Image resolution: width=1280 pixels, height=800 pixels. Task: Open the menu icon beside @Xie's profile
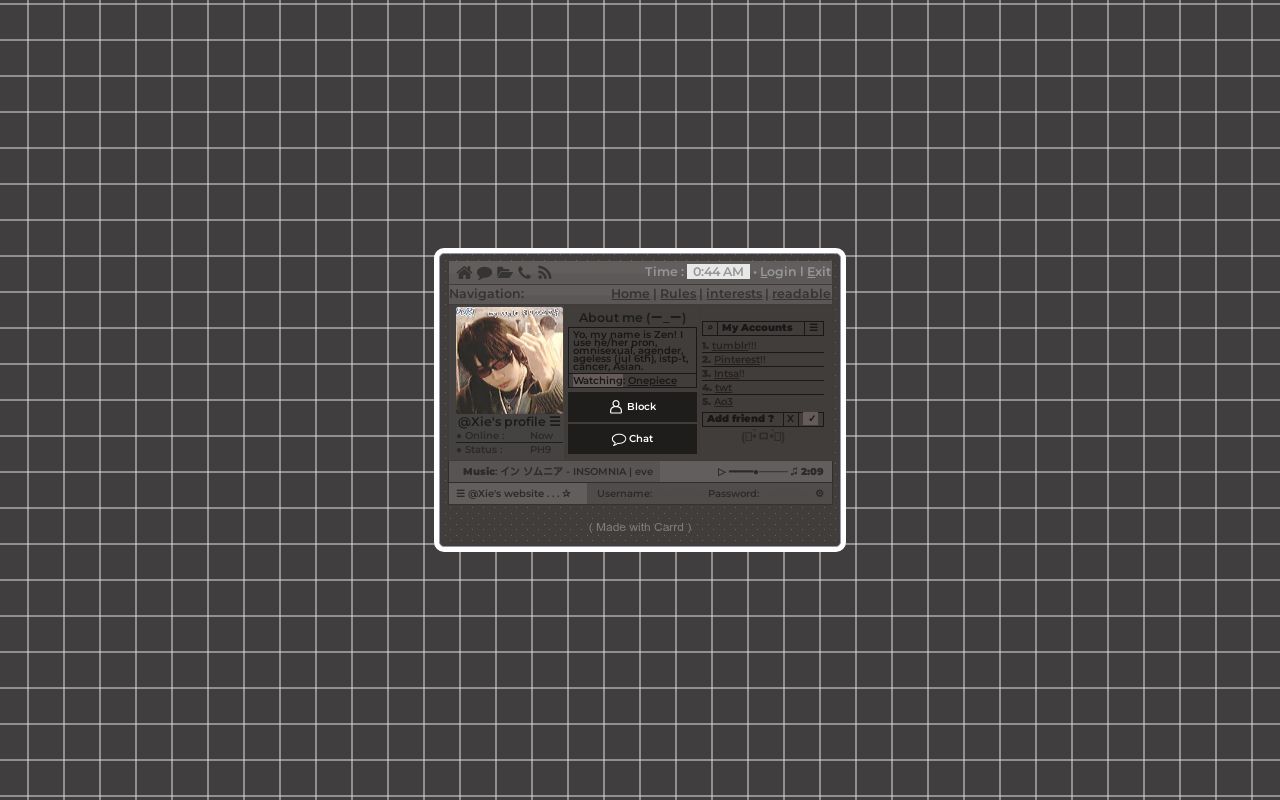coord(555,421)
